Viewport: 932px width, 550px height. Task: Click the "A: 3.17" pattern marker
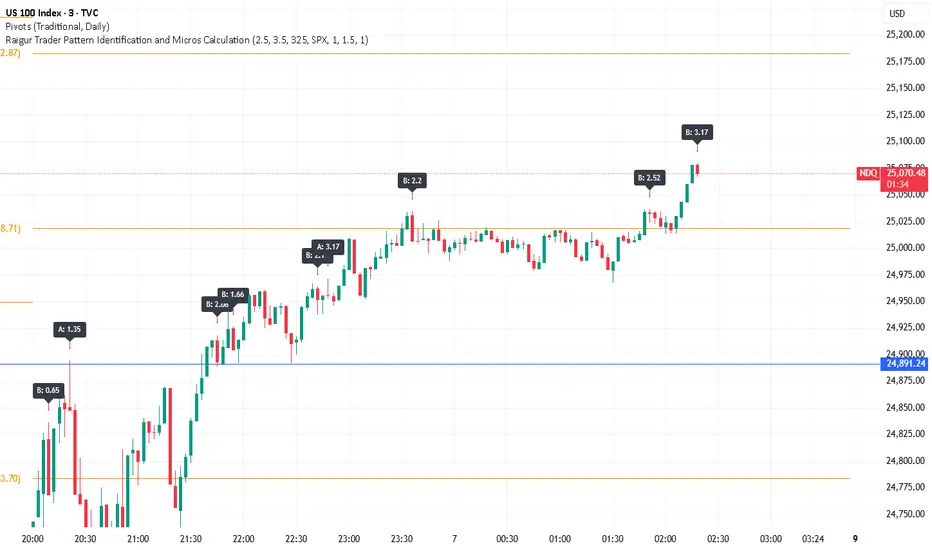[329, 246]
